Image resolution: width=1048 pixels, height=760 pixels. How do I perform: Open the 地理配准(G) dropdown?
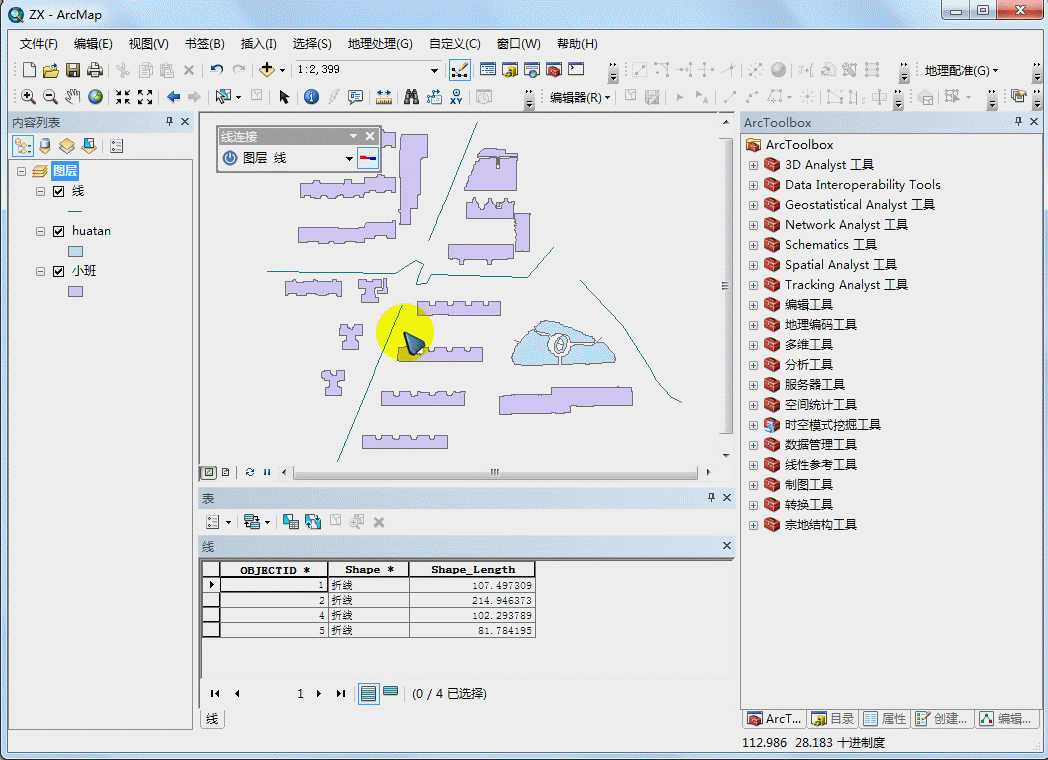tap(961, 70)
